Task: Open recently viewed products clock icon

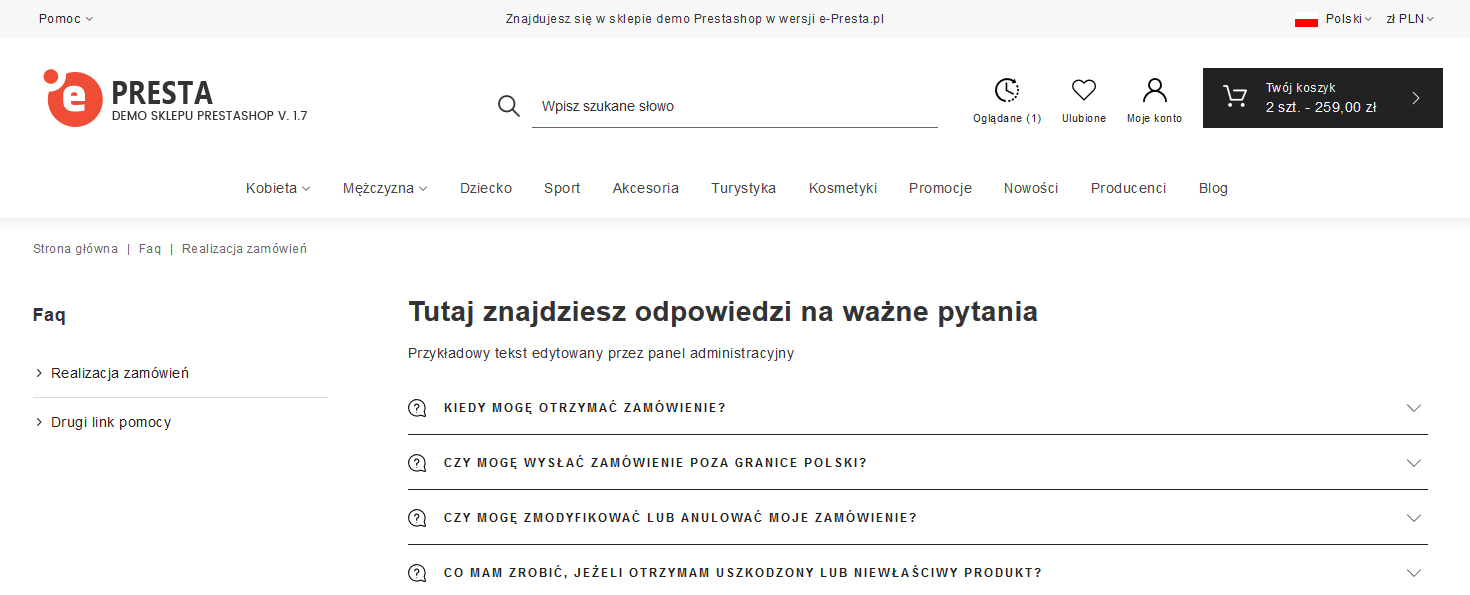Action: pos(1007,91)
